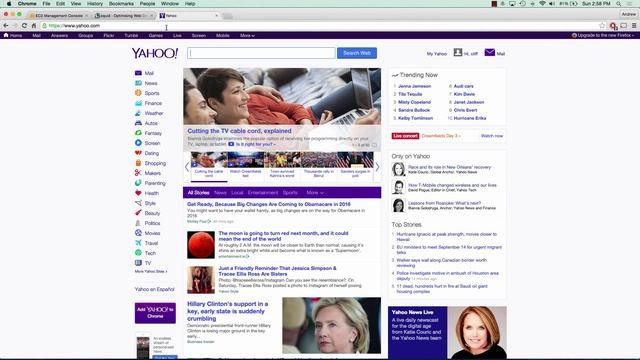This screenshot has height=360, width=640.
Task: Open the Yahoo logo
Action: click(x=155, y=53)
